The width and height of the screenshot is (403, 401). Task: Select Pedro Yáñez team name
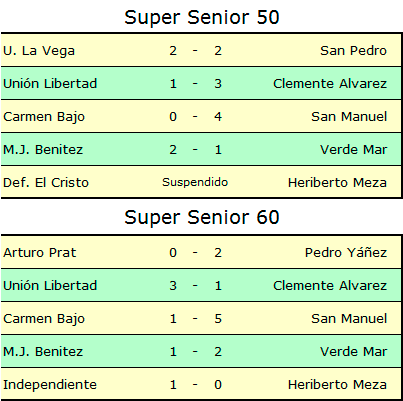[x=346, y=253]
